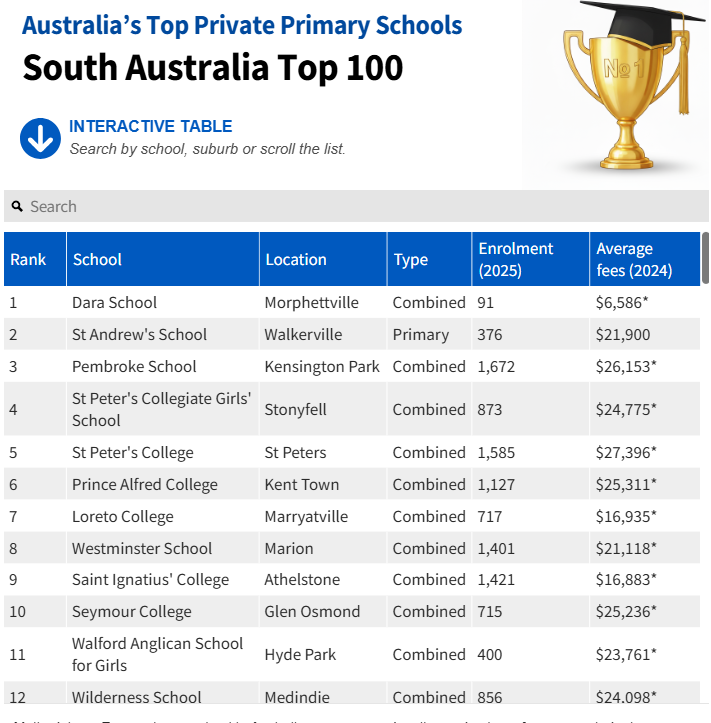Click the $21,900 fees cell

645,334
